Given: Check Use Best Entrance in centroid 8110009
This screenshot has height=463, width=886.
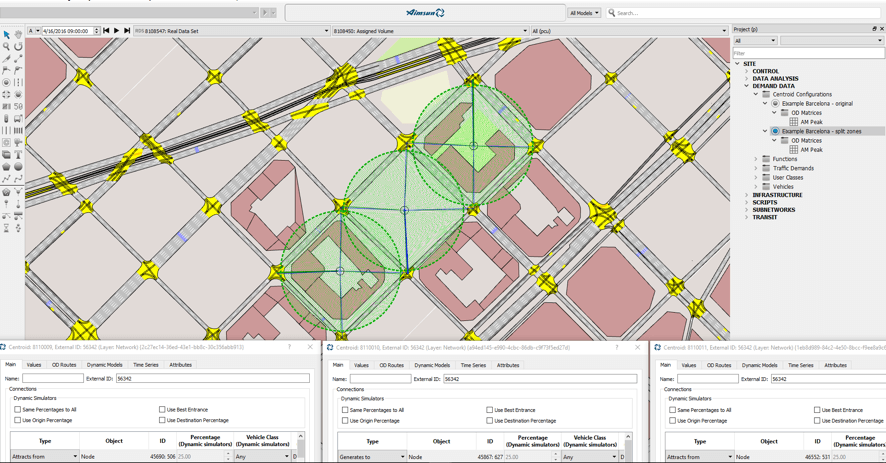Looking at the screenshot, I should click(x=162, y=409).
